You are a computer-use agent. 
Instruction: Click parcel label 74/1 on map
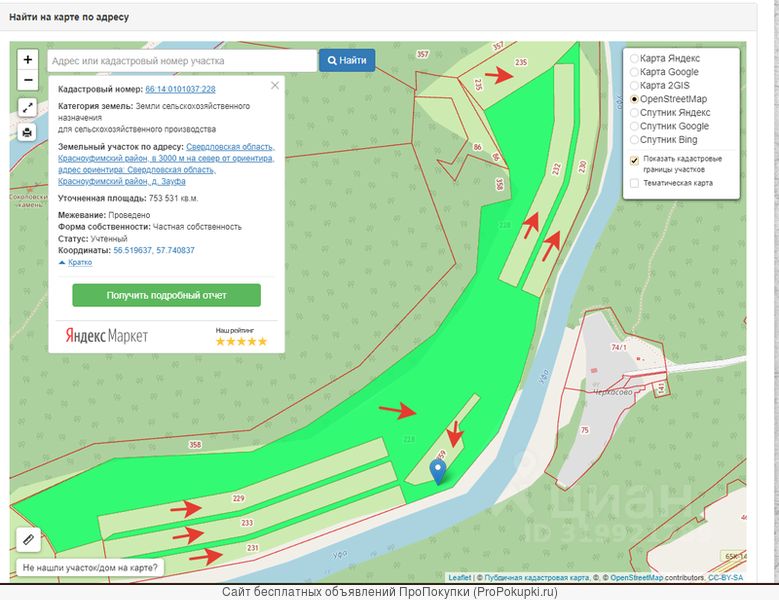619,347
